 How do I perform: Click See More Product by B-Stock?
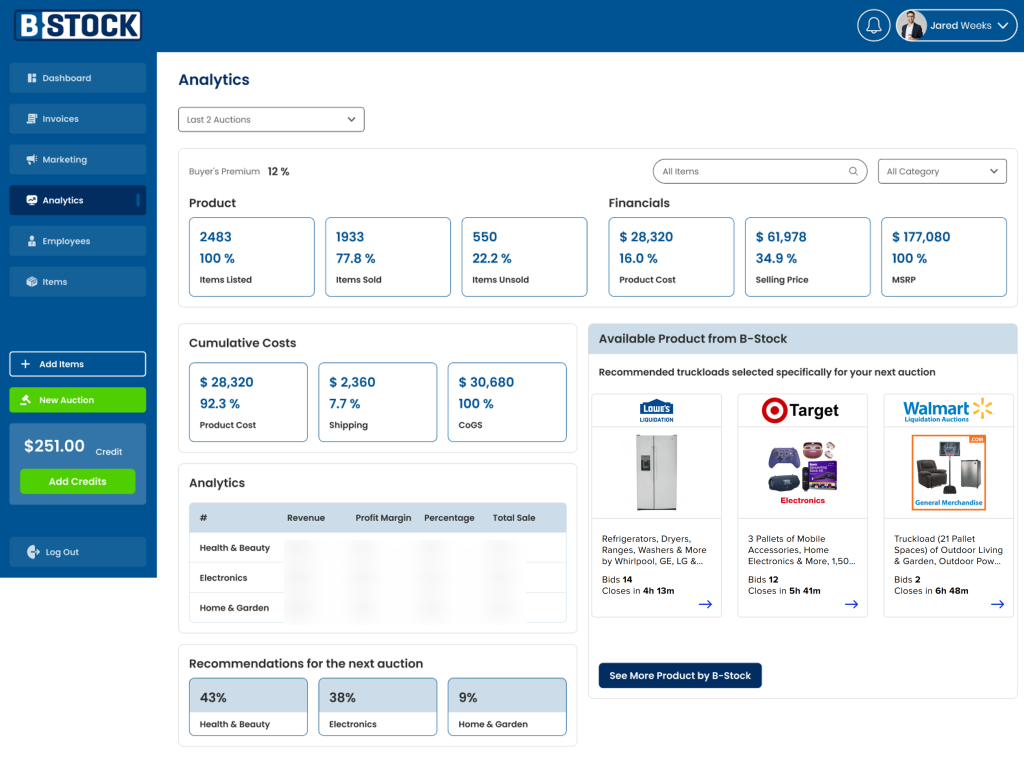point(680,676)
